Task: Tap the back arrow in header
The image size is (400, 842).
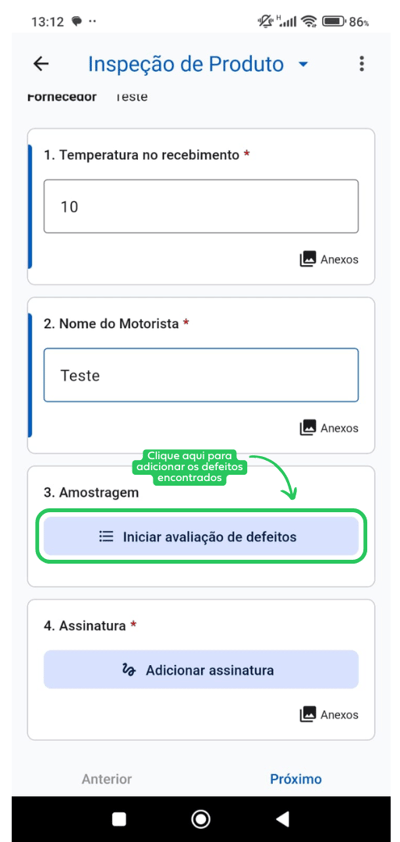Action: pos(41,64)
